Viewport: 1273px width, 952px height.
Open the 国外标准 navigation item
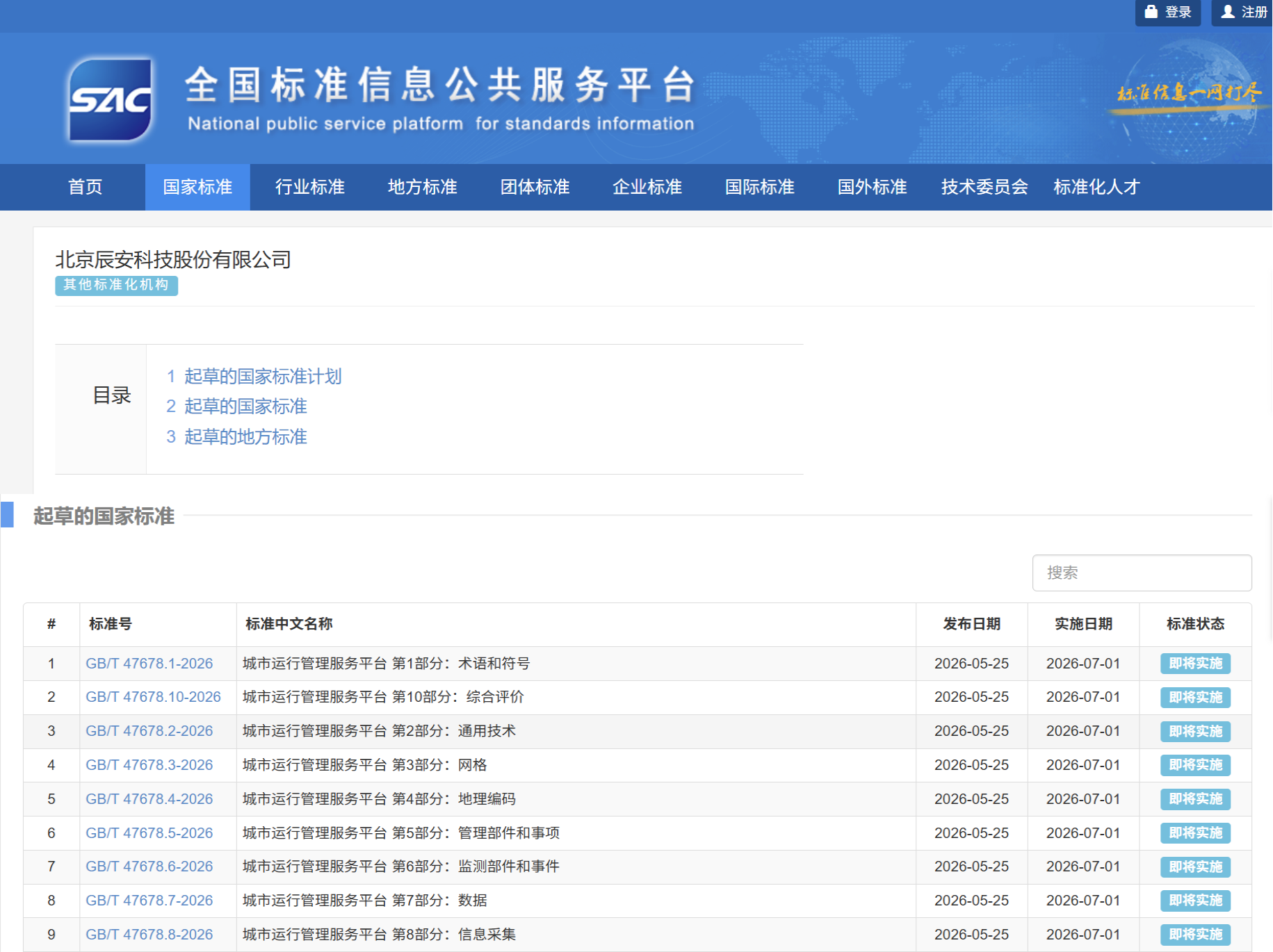coord(872,187)
